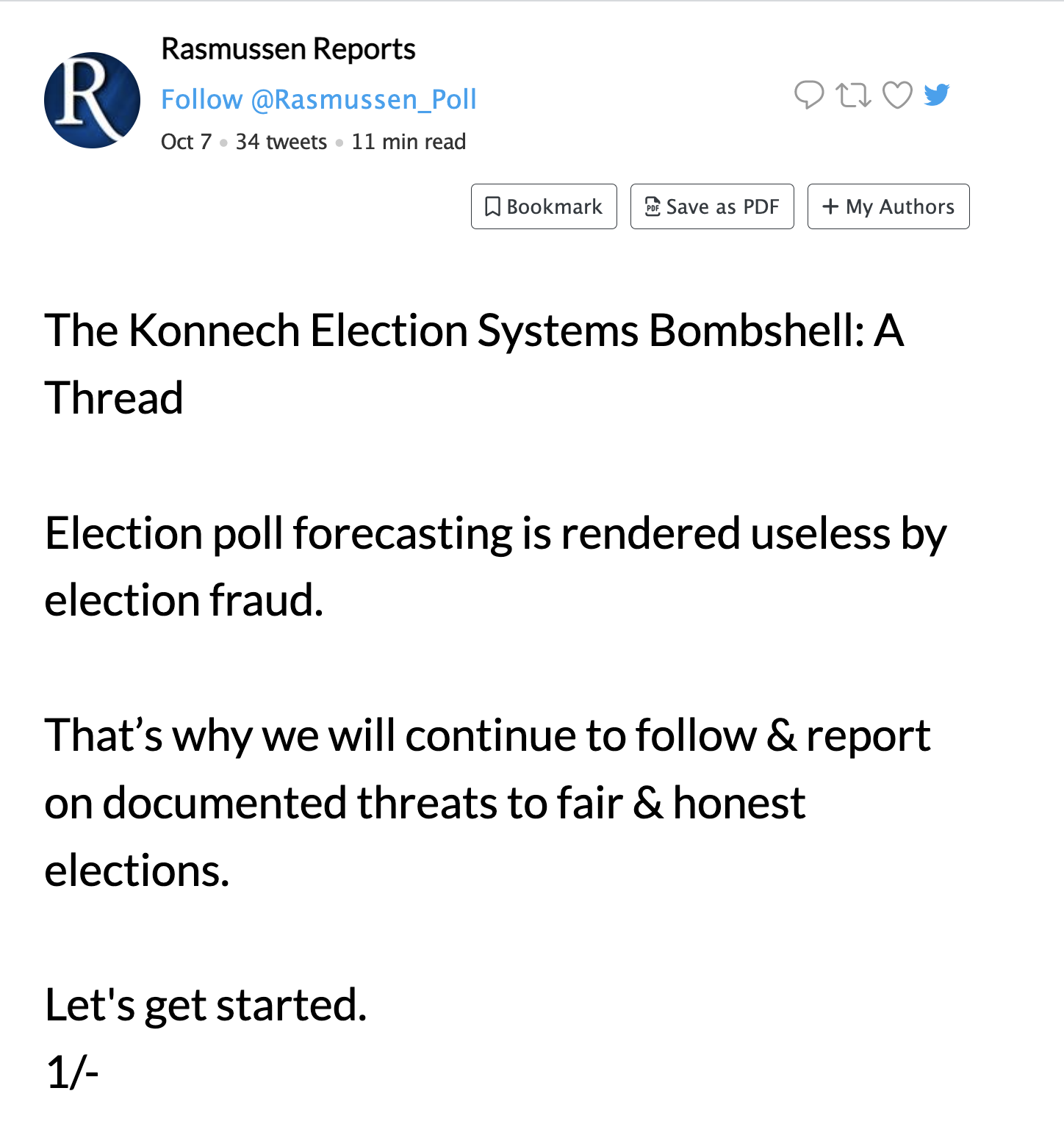Bookmark this thread
1064x1124 pixels.
tap(544, 206)
